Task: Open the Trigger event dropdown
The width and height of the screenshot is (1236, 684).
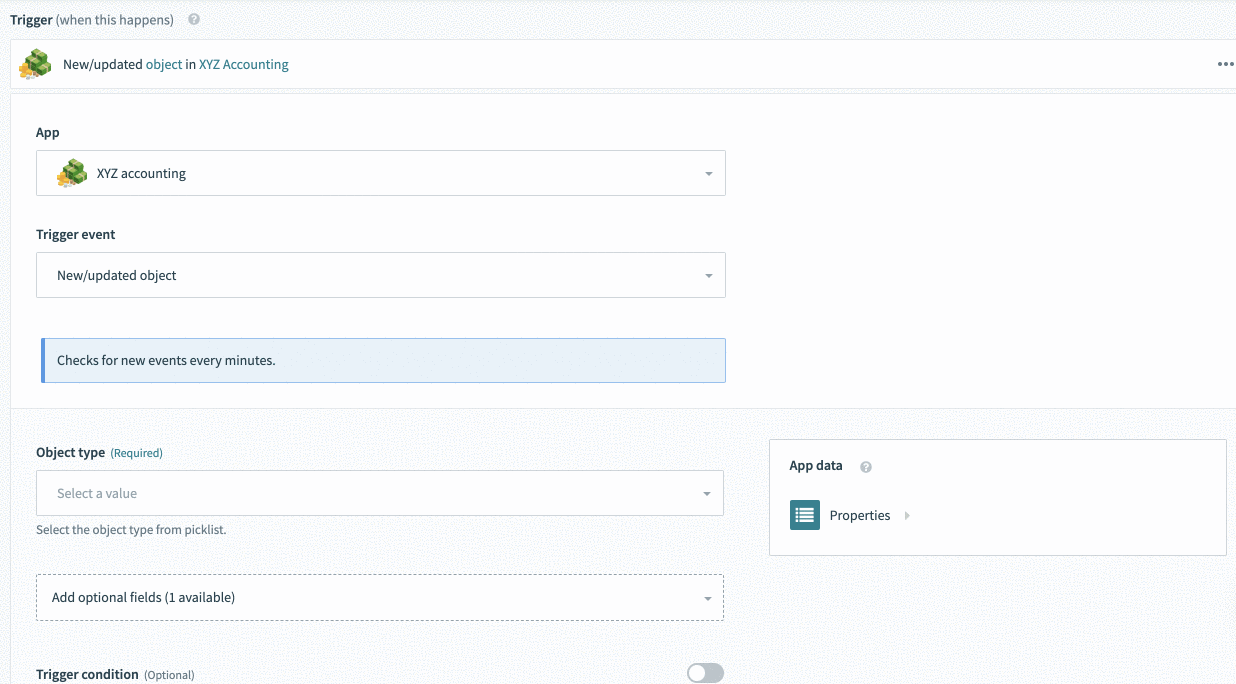Action: click(380, 274)
